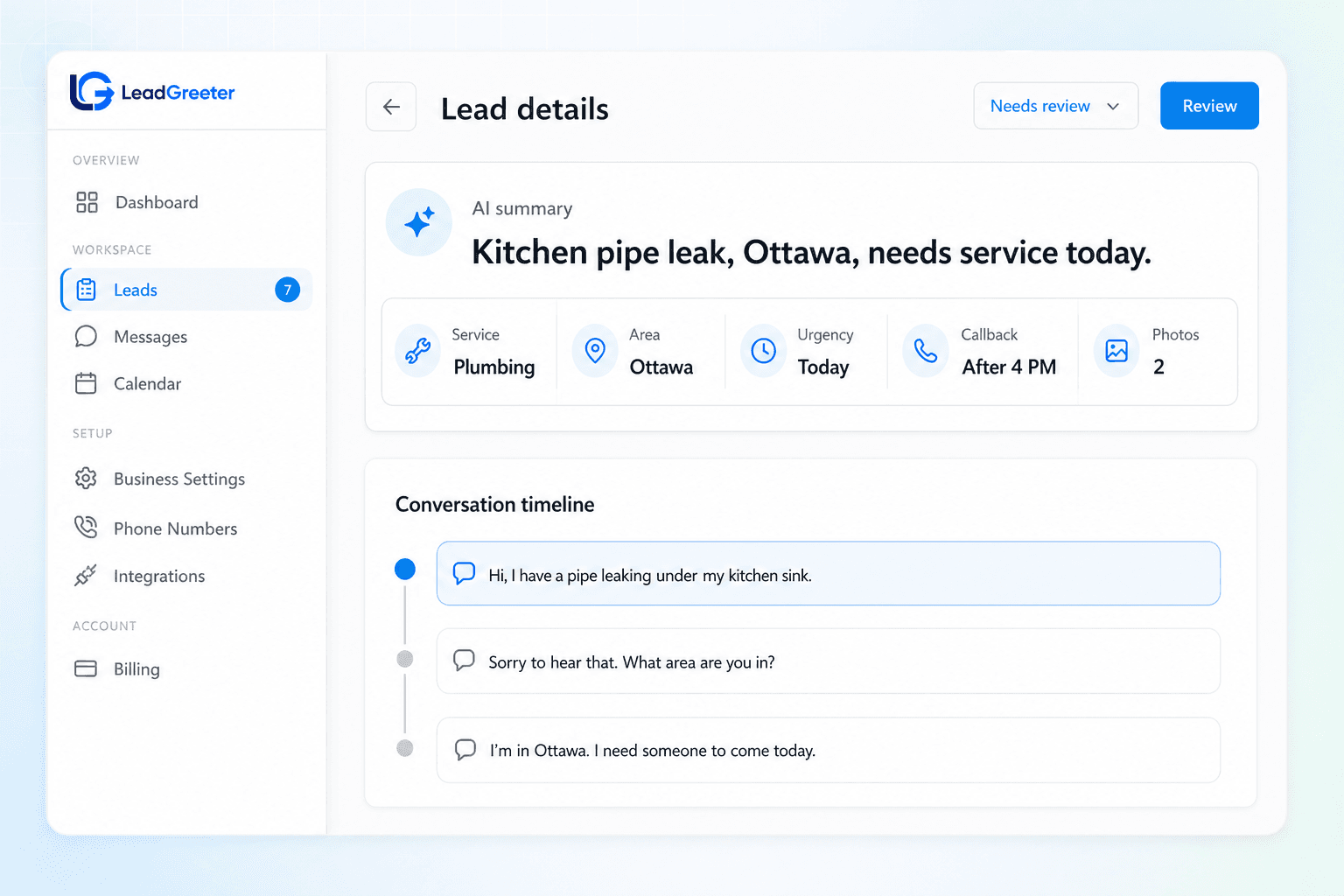1344x896 pixels.
Task: Click the Calendar icon in sidebar
Action: tap(86, 383)
